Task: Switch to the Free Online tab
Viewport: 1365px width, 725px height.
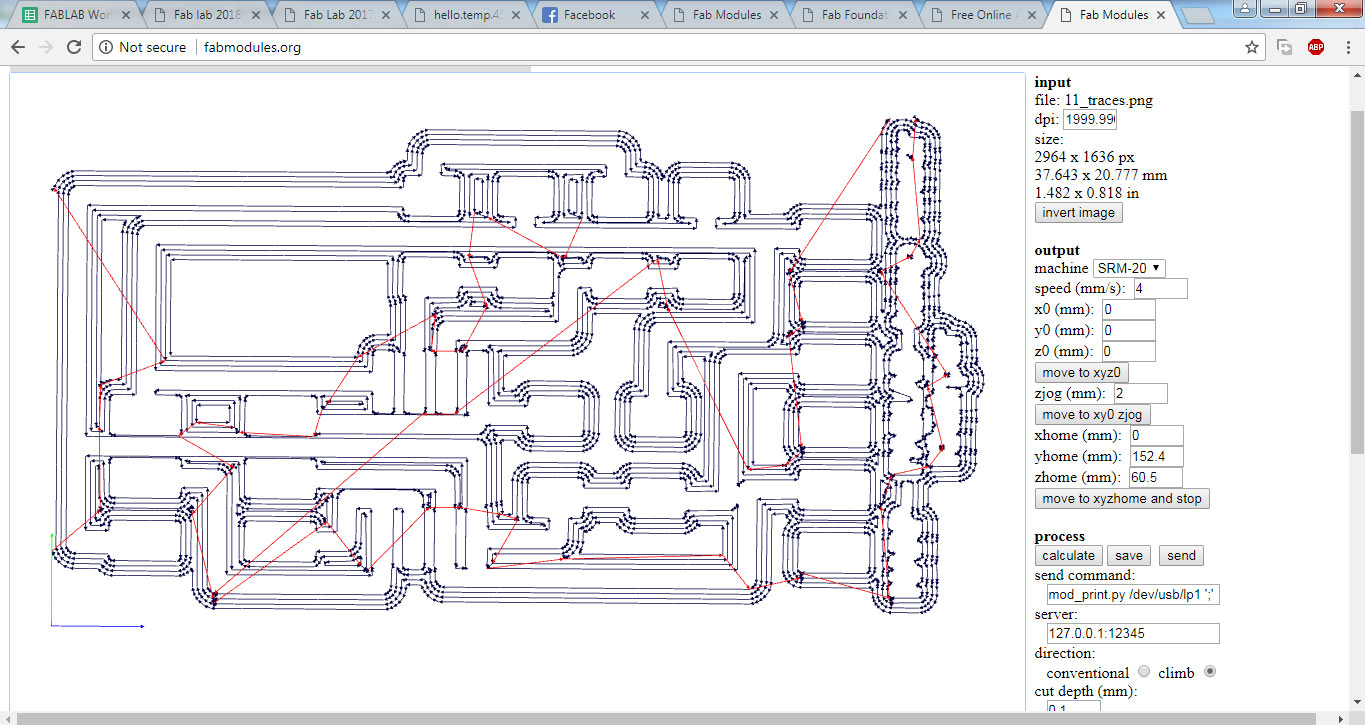Action: pos(983,15)
